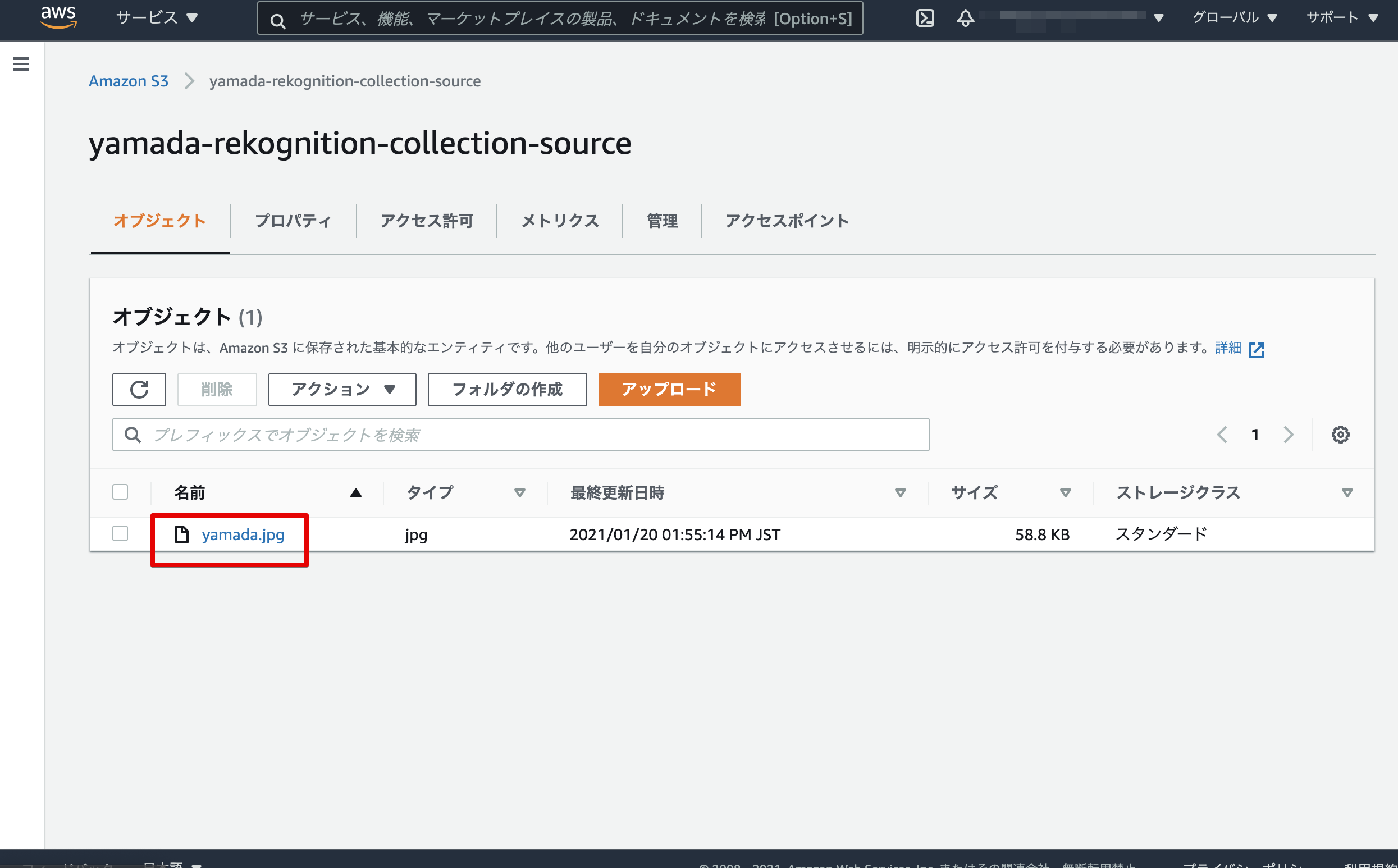Click the jpg type cell
The height and width of the screenshot is (868, 1398).
(416, 535)
